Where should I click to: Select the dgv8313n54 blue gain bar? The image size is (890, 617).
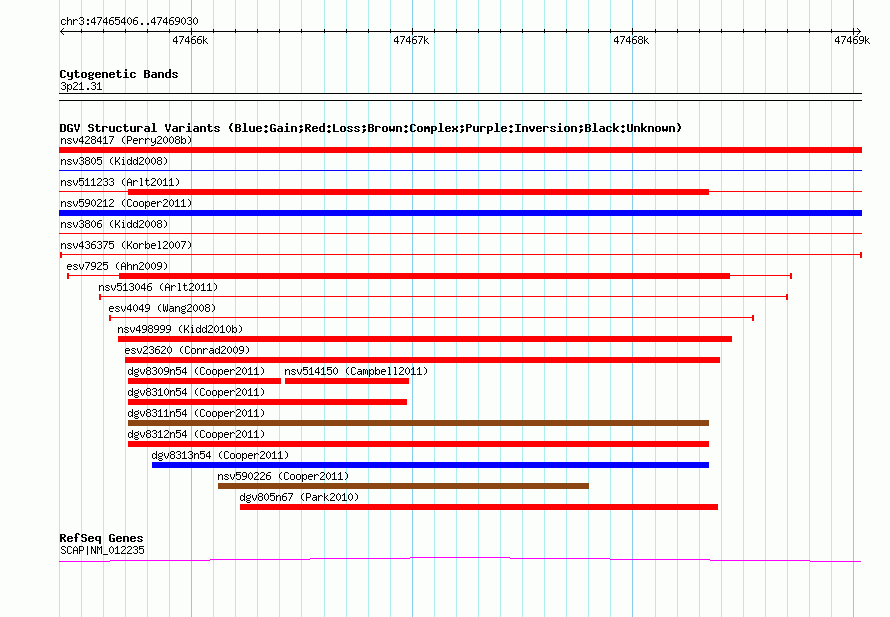point(430,465)
